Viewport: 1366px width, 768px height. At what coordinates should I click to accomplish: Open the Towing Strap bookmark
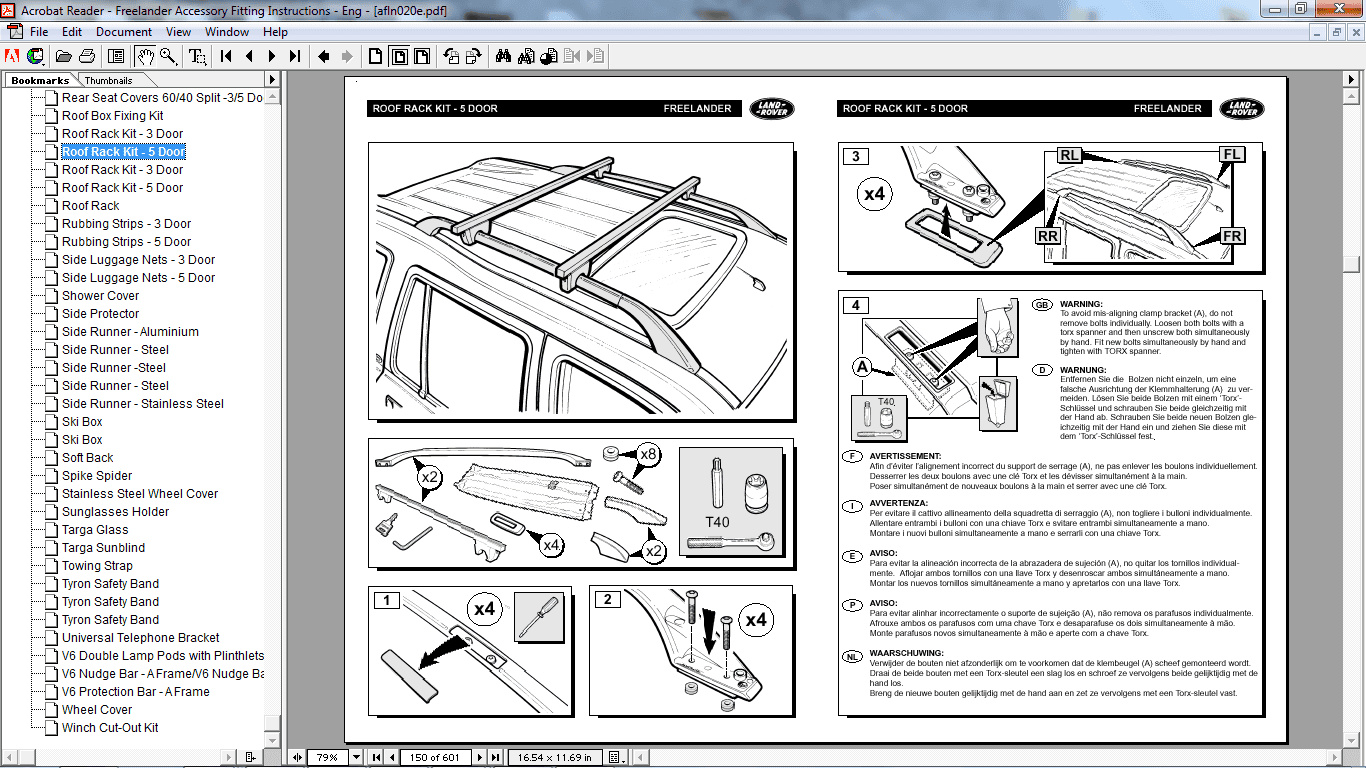tap(97, 566)
